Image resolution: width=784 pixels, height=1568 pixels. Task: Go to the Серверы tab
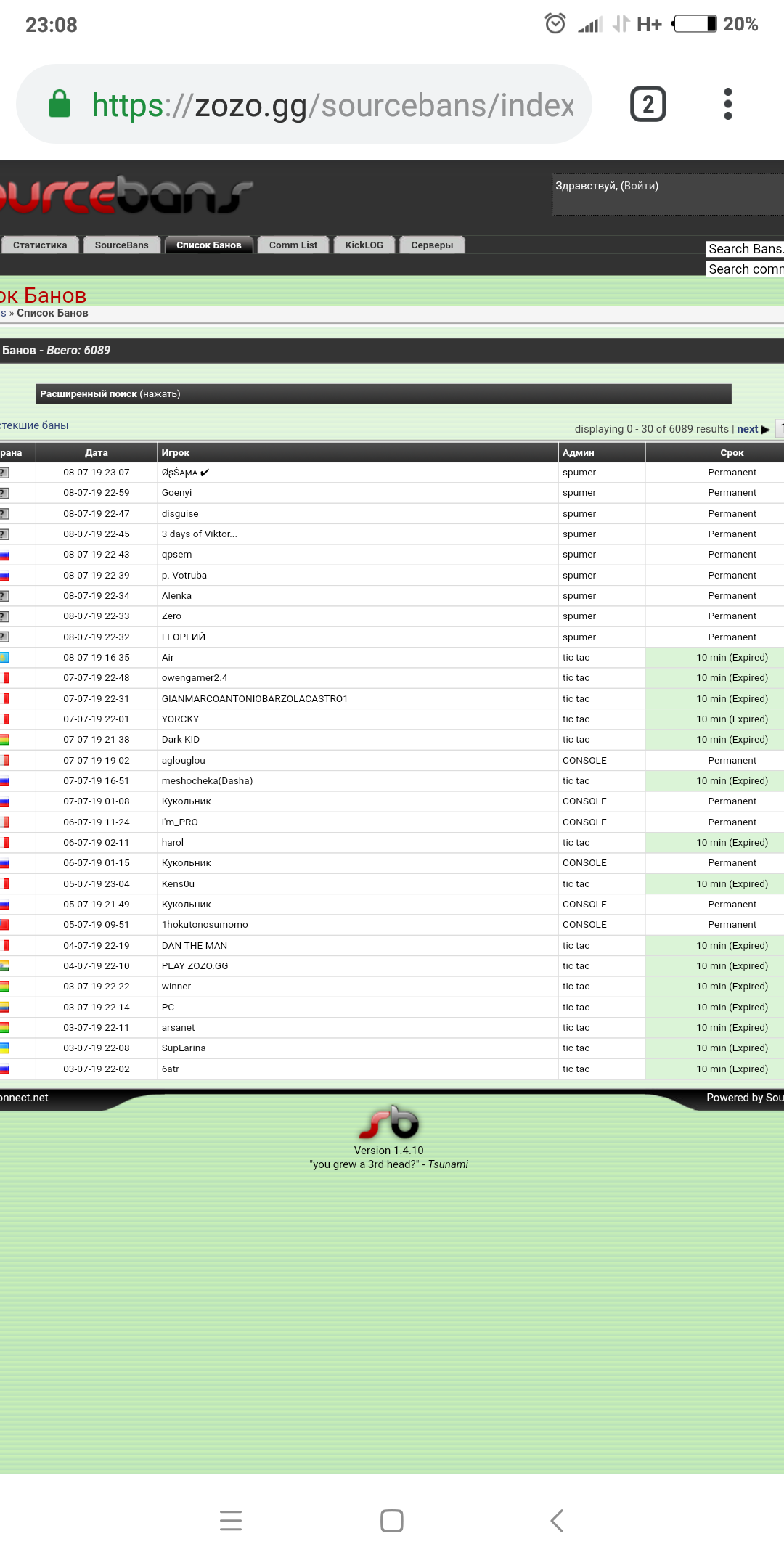[432, 245]
